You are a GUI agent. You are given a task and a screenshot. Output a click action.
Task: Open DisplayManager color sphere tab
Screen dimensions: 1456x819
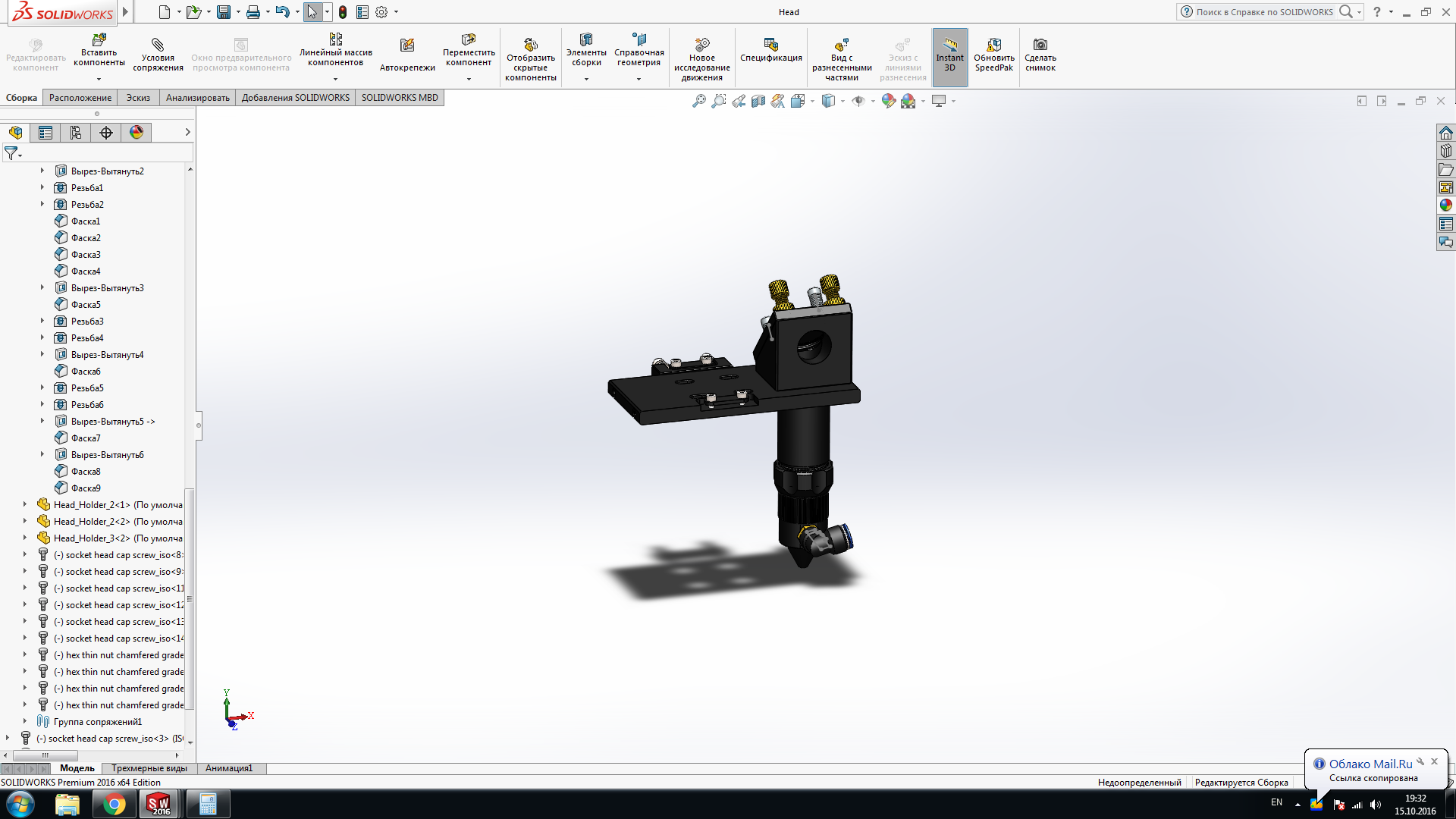(136, 133)
